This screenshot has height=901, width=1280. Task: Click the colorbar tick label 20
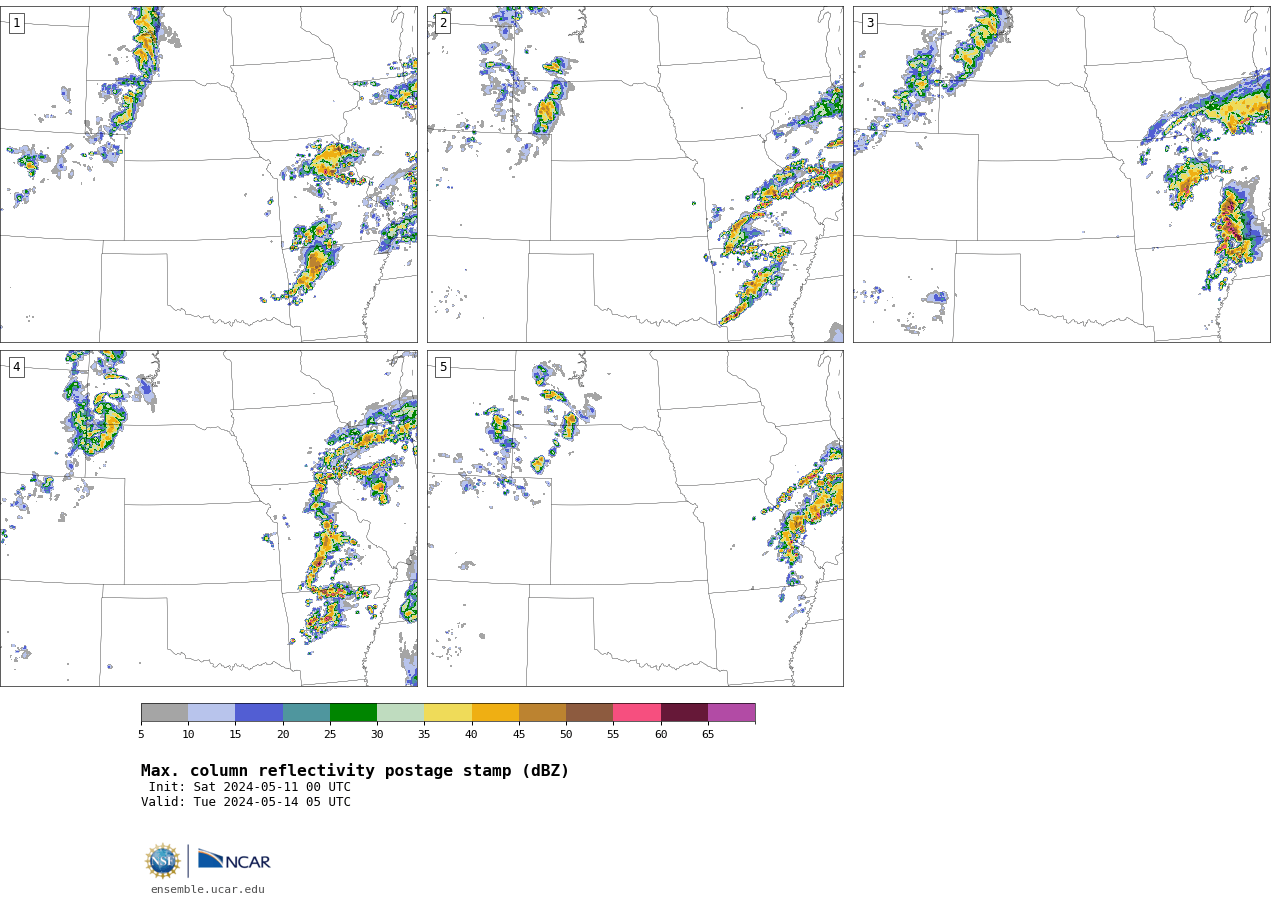click(283, 735)
